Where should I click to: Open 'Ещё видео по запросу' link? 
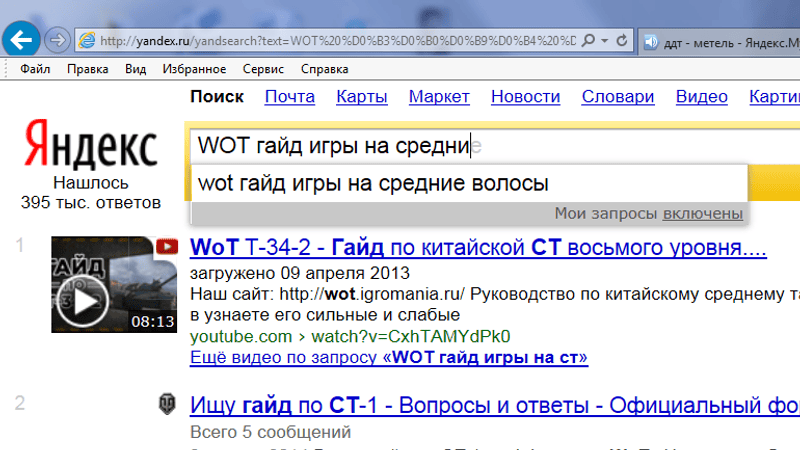[389, 357]
